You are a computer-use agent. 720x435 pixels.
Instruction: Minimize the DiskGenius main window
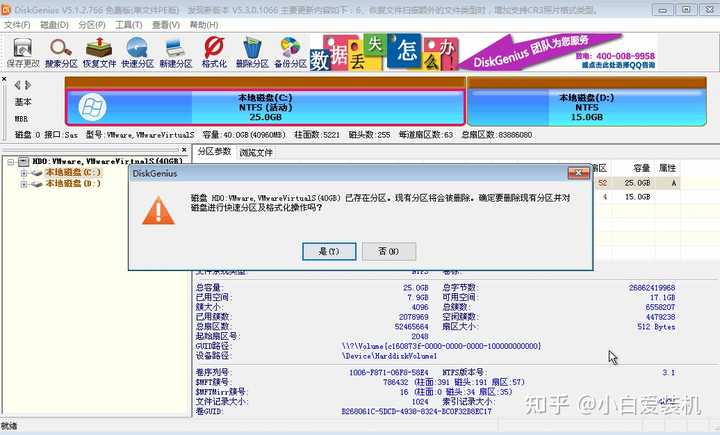click(x=663, y=10)
